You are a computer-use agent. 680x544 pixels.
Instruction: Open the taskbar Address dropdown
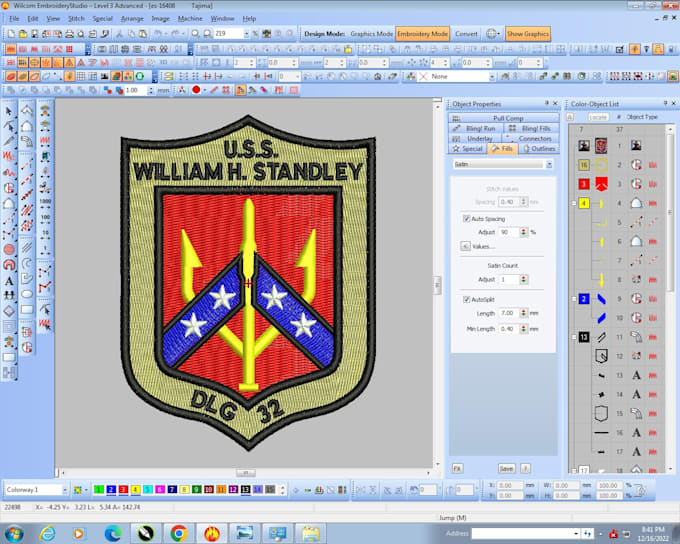576,534
